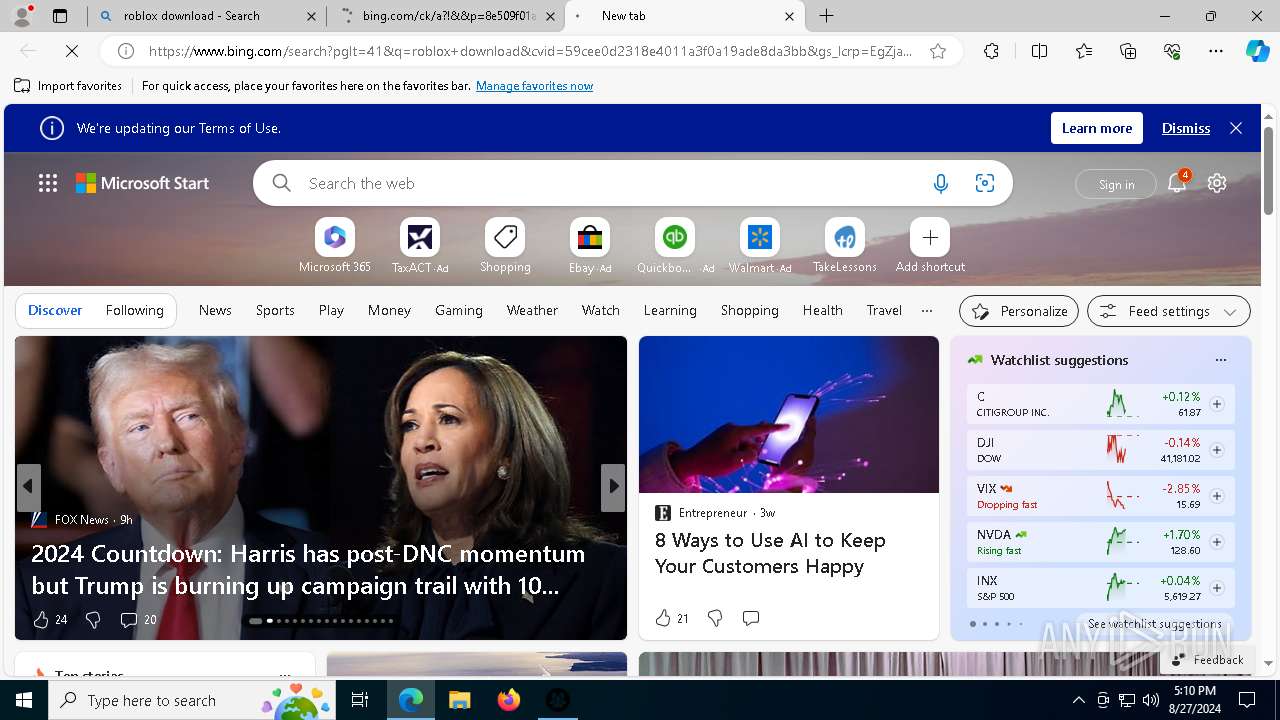Image resolution: width=1280 pixels, height=720 pixels.
Task: Open the News feed category
Action: (x=215, y=310)
